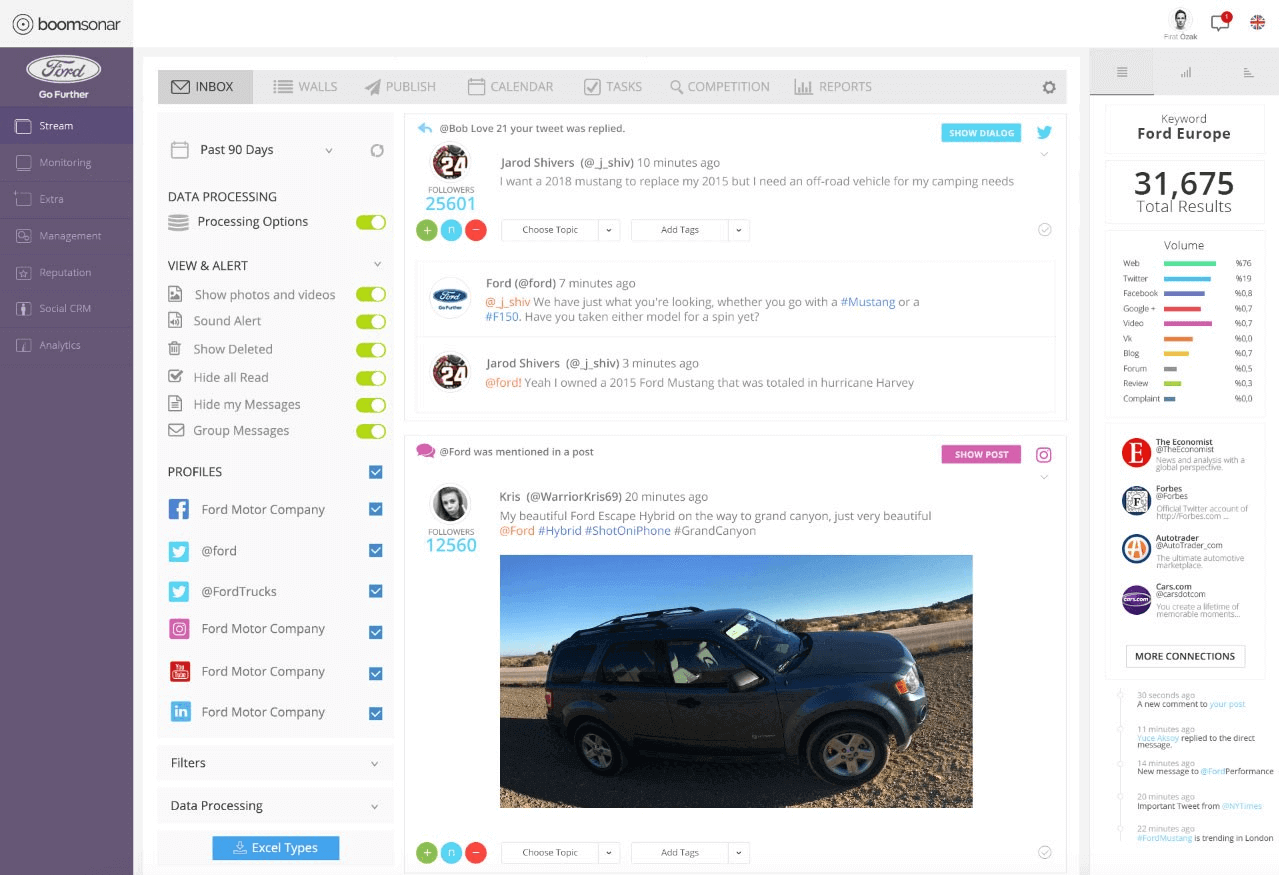Switch to the COMPETITION tab
Viewport: 1279px width, 875px height.
point(720,87)
